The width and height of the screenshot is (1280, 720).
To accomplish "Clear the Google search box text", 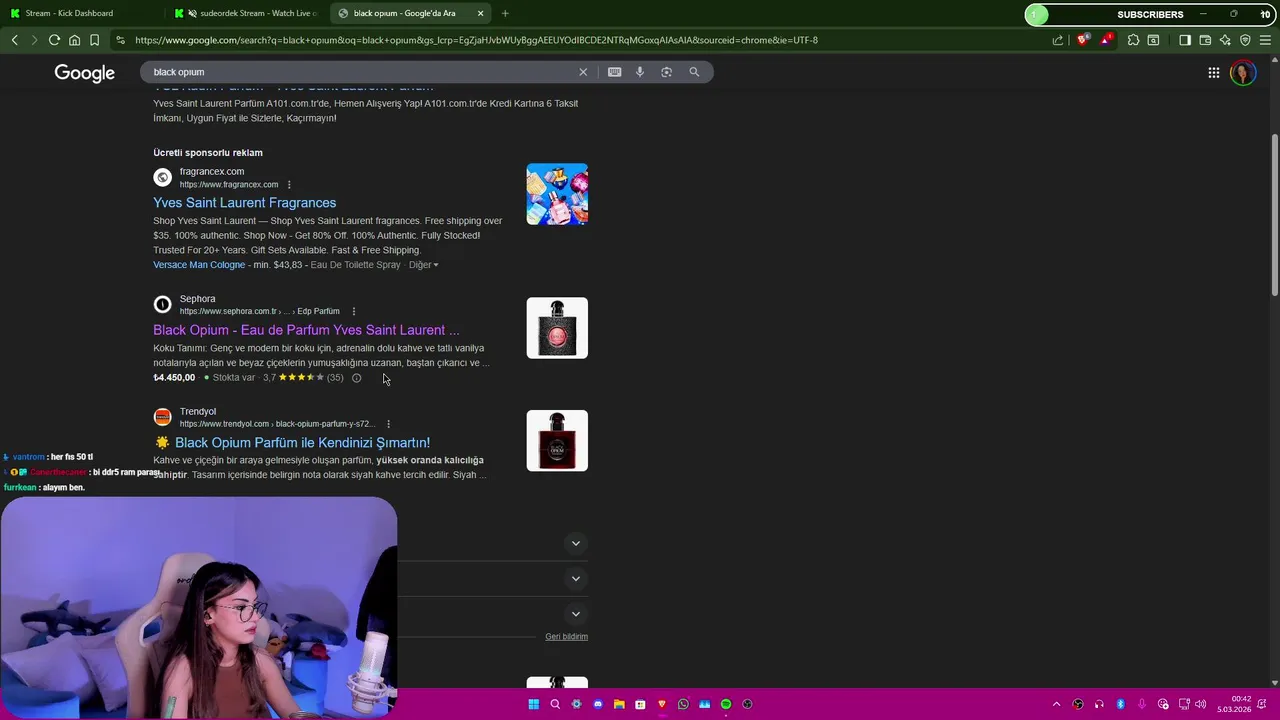I will tap(583, 72).
